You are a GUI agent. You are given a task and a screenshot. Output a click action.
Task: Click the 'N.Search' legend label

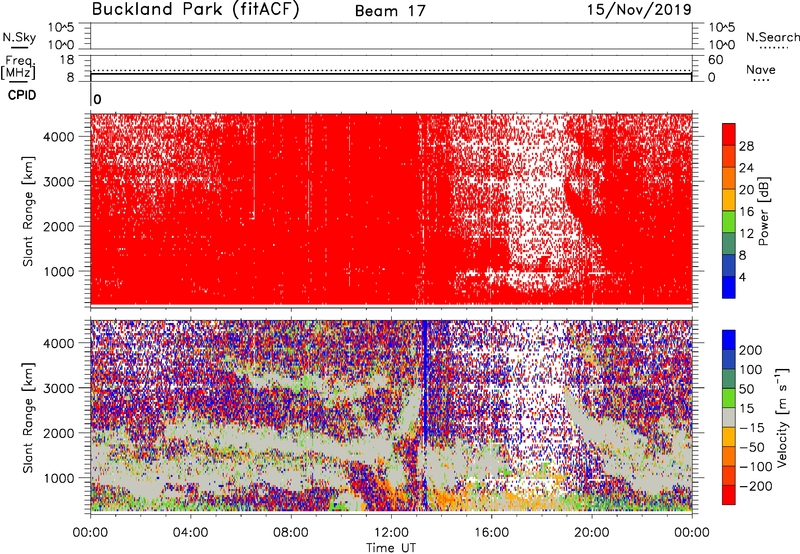773,37
